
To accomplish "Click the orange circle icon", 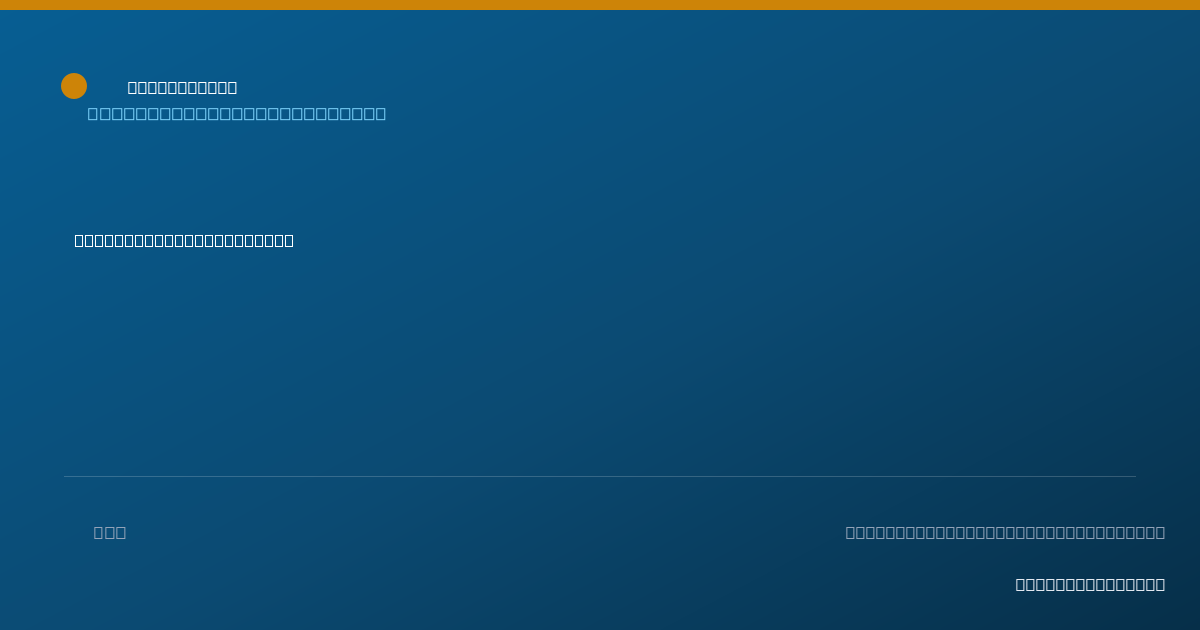I will pyautogui.click(x=74, y=86).
